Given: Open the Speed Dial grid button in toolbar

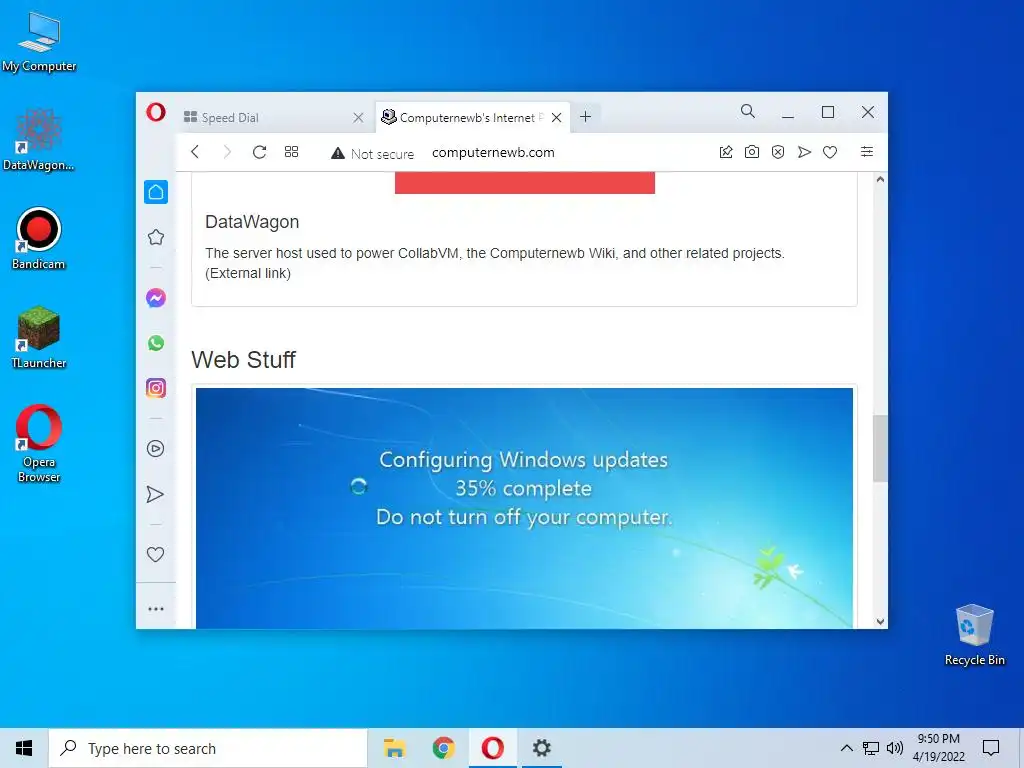Looking at the screenshot, I should tap(291, 152).
